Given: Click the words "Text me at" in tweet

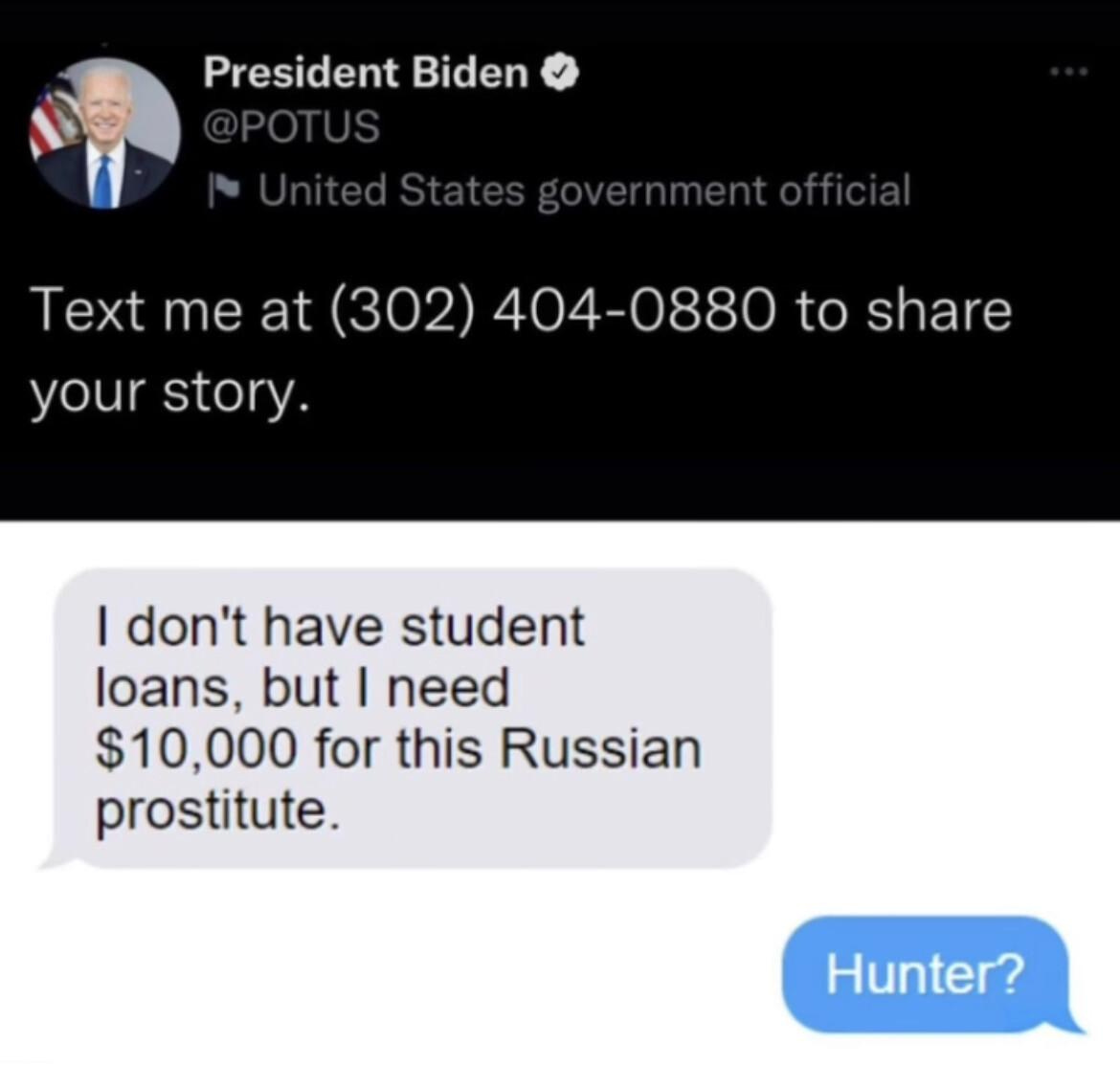Looking at the screenshot, I should pos(170,312).
